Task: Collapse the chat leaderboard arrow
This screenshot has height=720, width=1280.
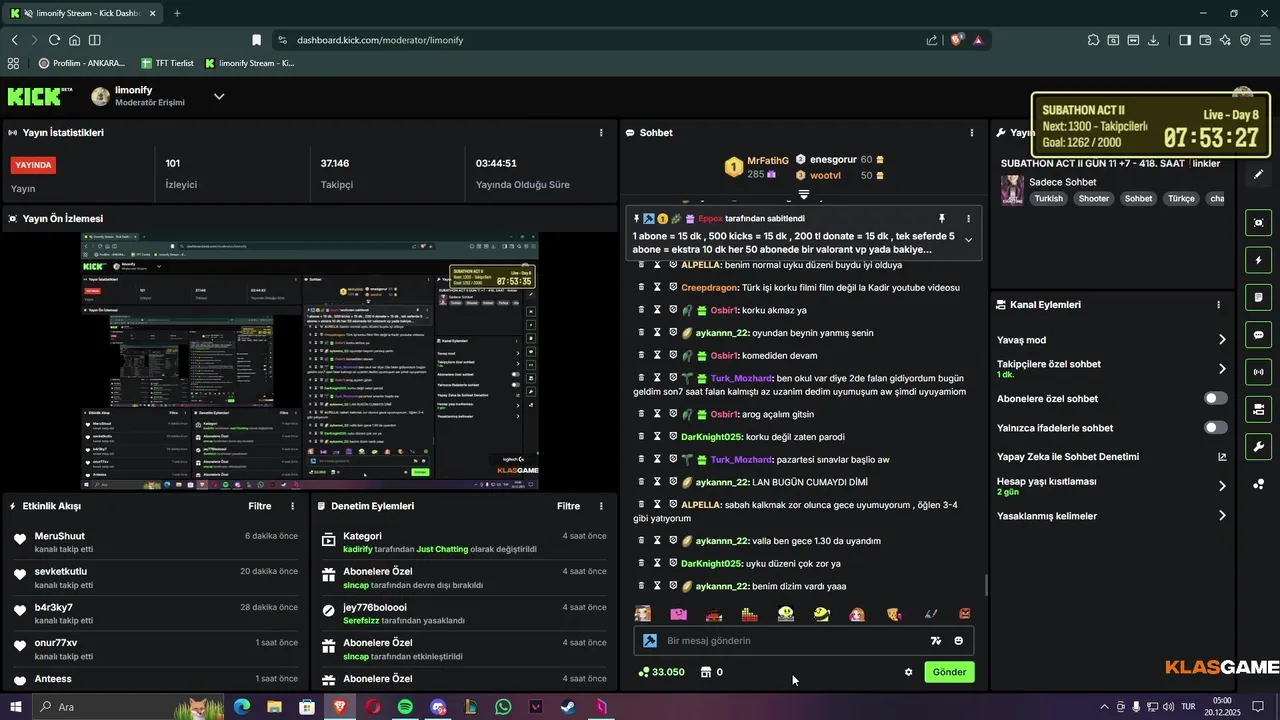Action: coord(803,194)
